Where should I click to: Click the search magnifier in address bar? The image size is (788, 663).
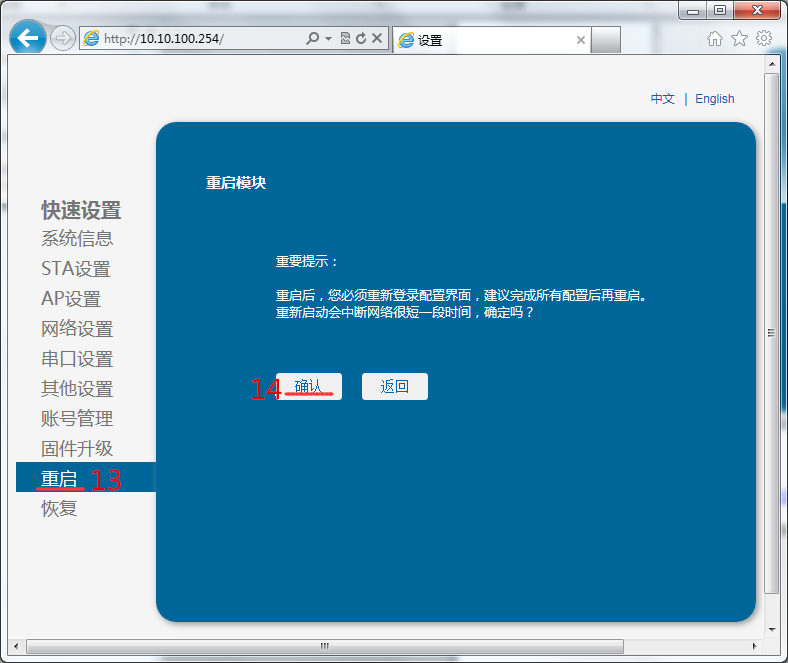(x=313, y=39)
